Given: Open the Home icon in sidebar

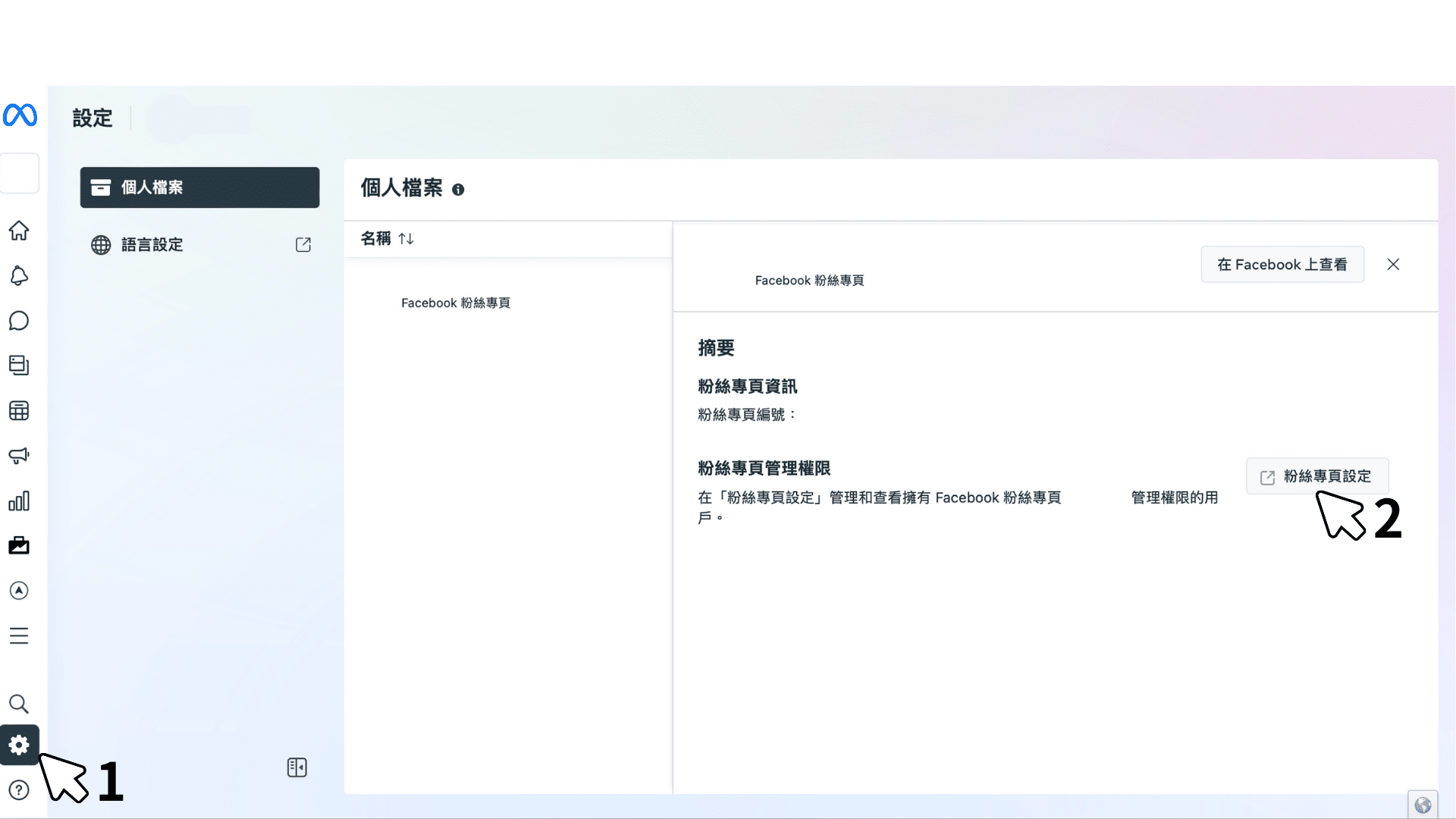Looking at the screenshot, I should click(19, 231).
